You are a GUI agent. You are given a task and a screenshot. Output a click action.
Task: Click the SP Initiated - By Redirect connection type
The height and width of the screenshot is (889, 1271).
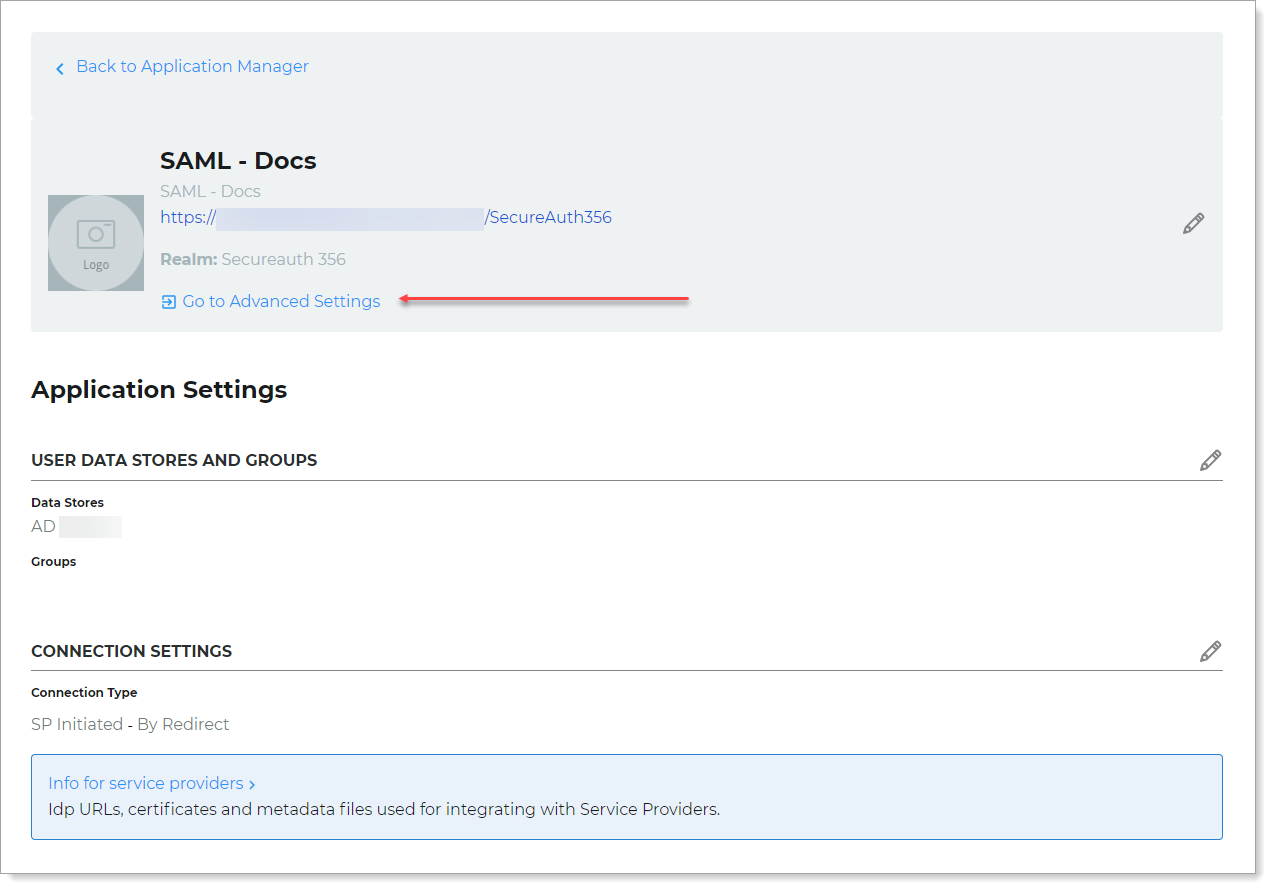tap(130, 724)
